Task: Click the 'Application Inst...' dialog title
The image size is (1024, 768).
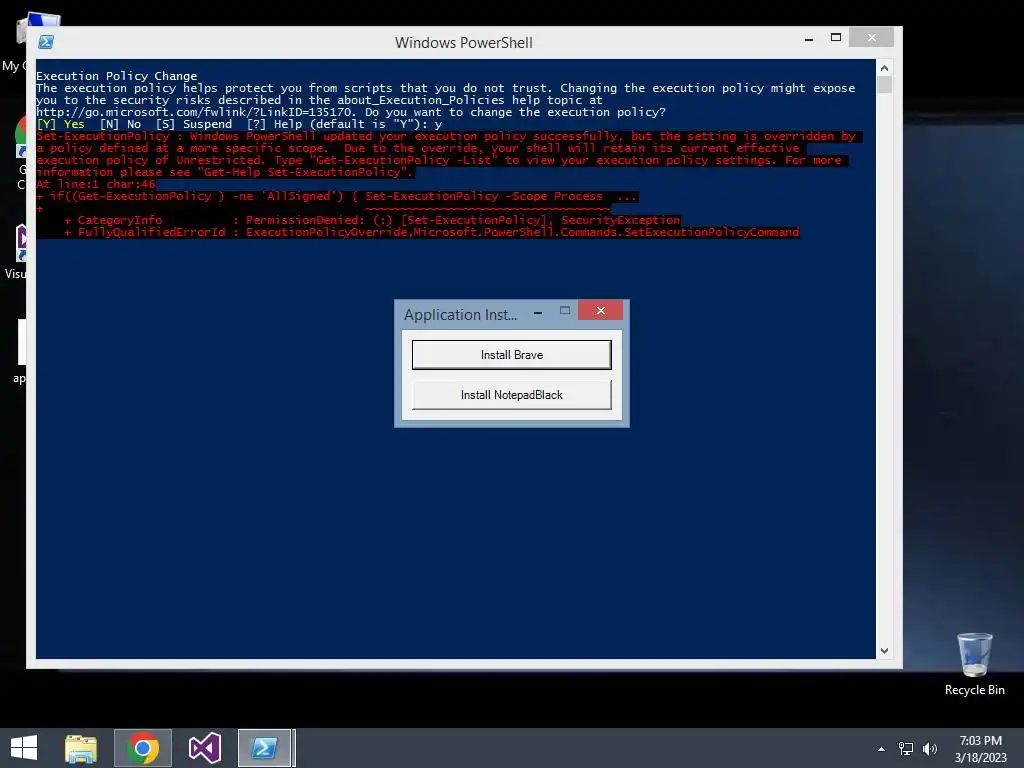Action: pyautogui.click(x=460, y=315)
